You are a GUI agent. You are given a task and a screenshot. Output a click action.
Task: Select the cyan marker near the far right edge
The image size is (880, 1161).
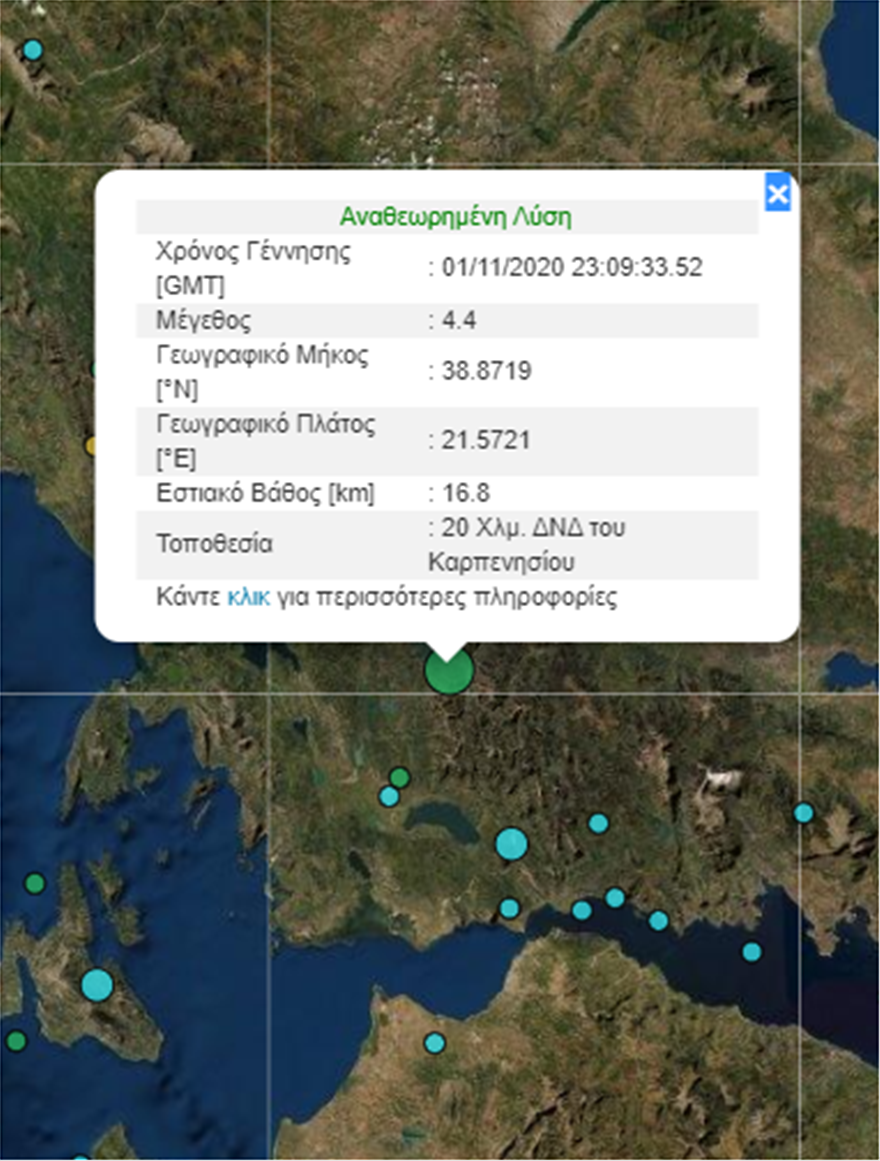click(x=804, y=813)
